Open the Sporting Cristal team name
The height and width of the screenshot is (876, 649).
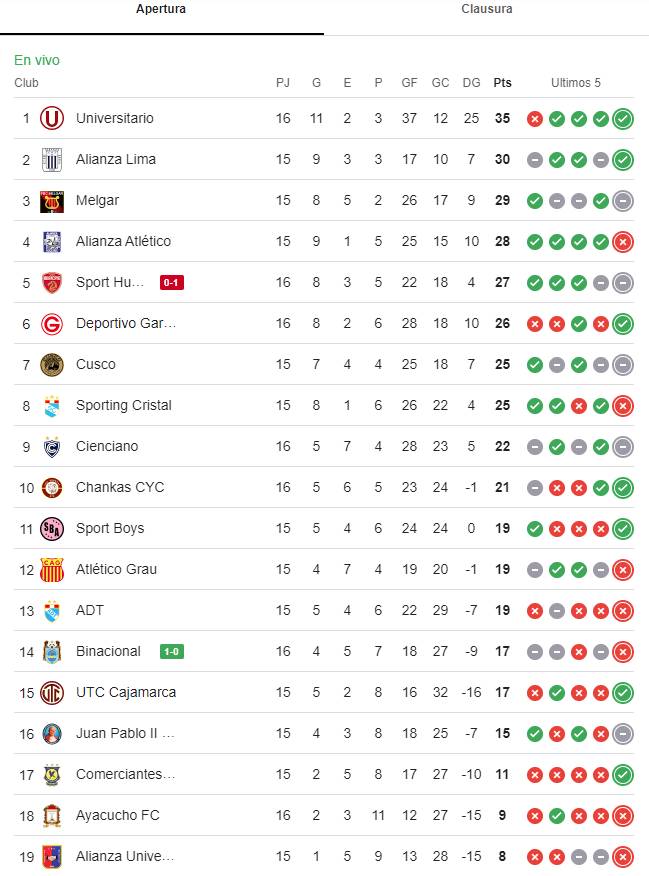click(123, 405)
